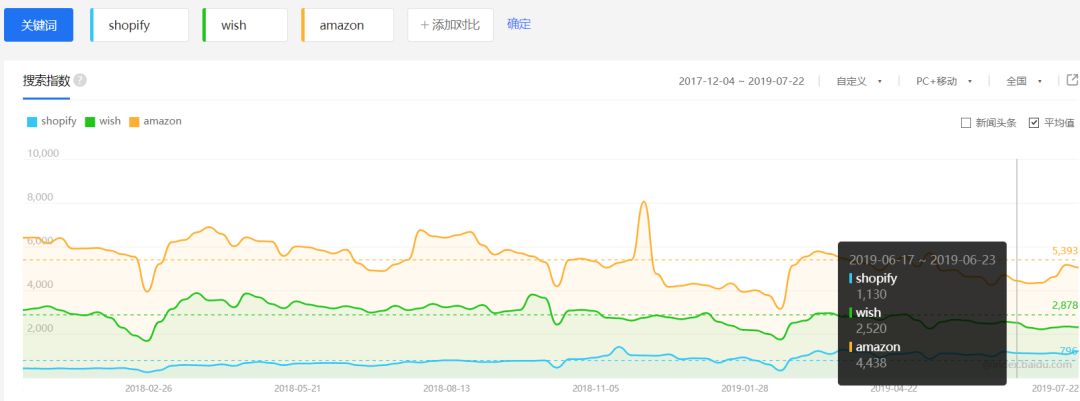The height and width of the screenshot is (401, 1080).
Task: Click the shopify keyword input field
Action: [x=140, y=25]
